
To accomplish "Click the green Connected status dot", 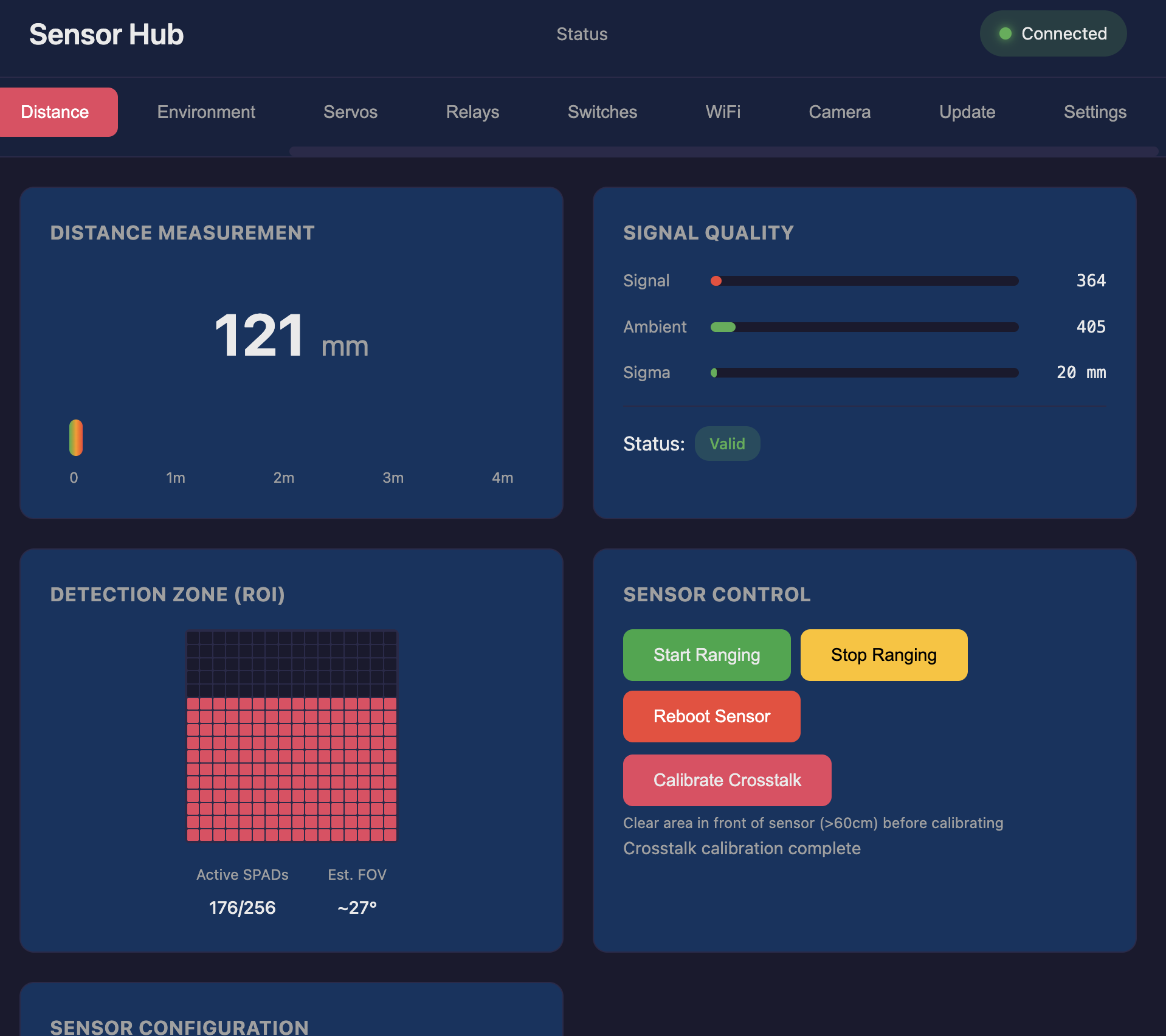I will click(1006, 33).
